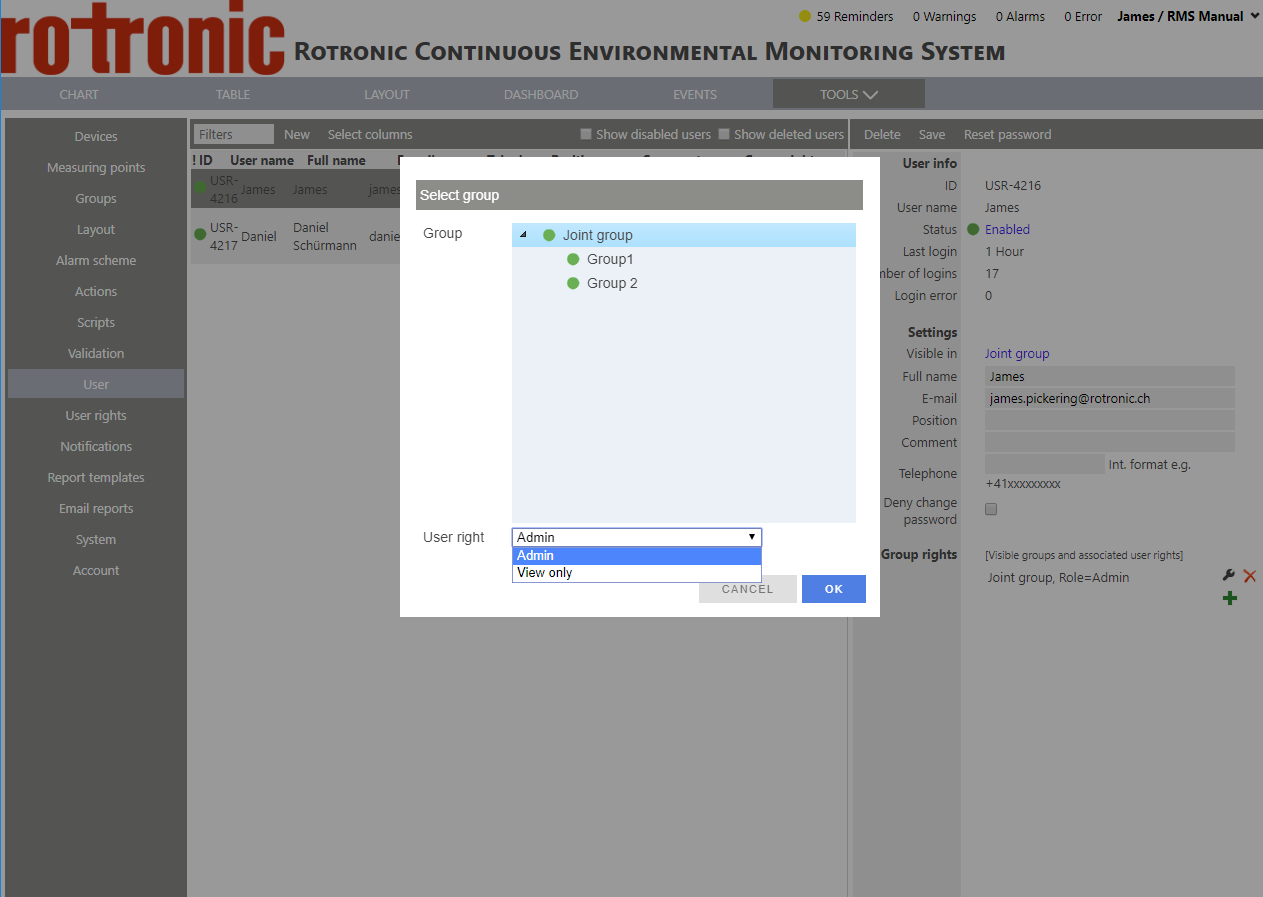Click Delete user button
The height and width of the screenshot is (897, 1263).
[x=882, y=134]
